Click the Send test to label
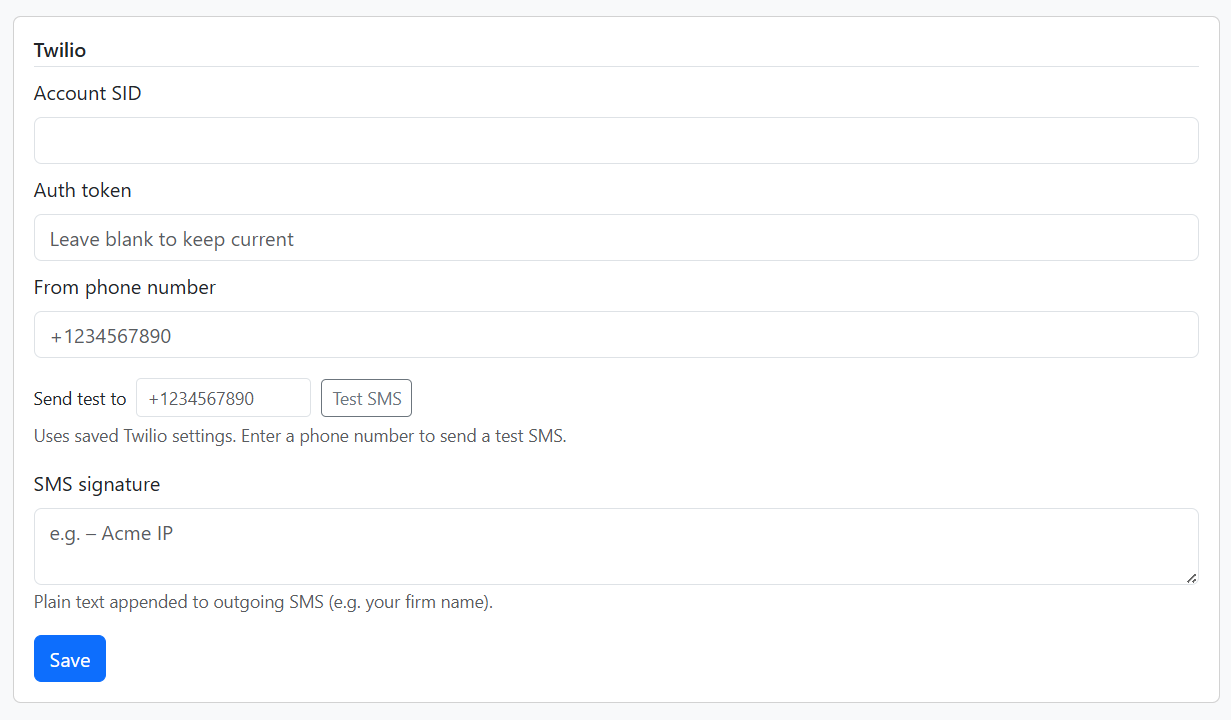This screenshot has height=720, width=1231. (80, 399)
